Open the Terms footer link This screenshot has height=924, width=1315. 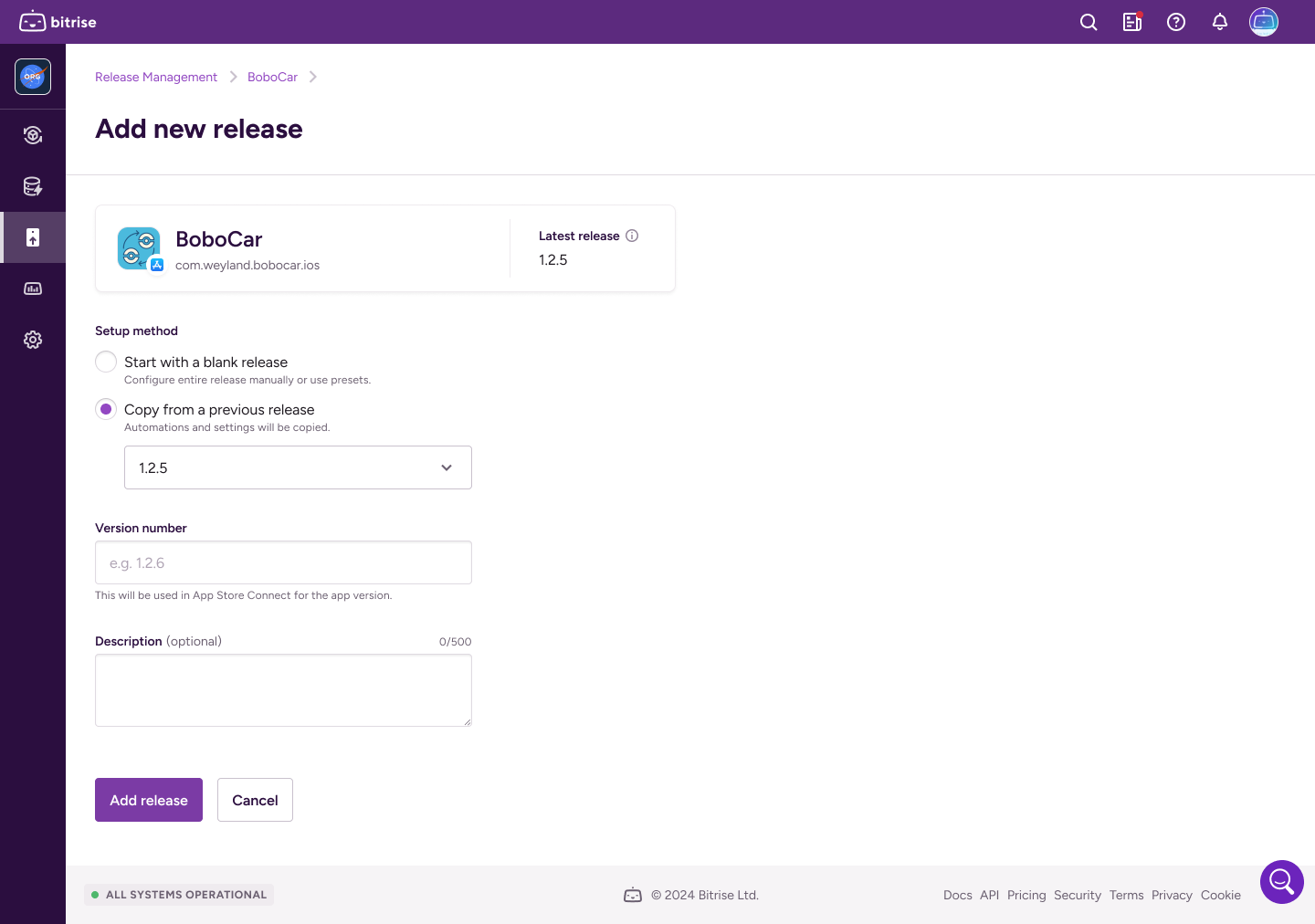coord(1126,895)
